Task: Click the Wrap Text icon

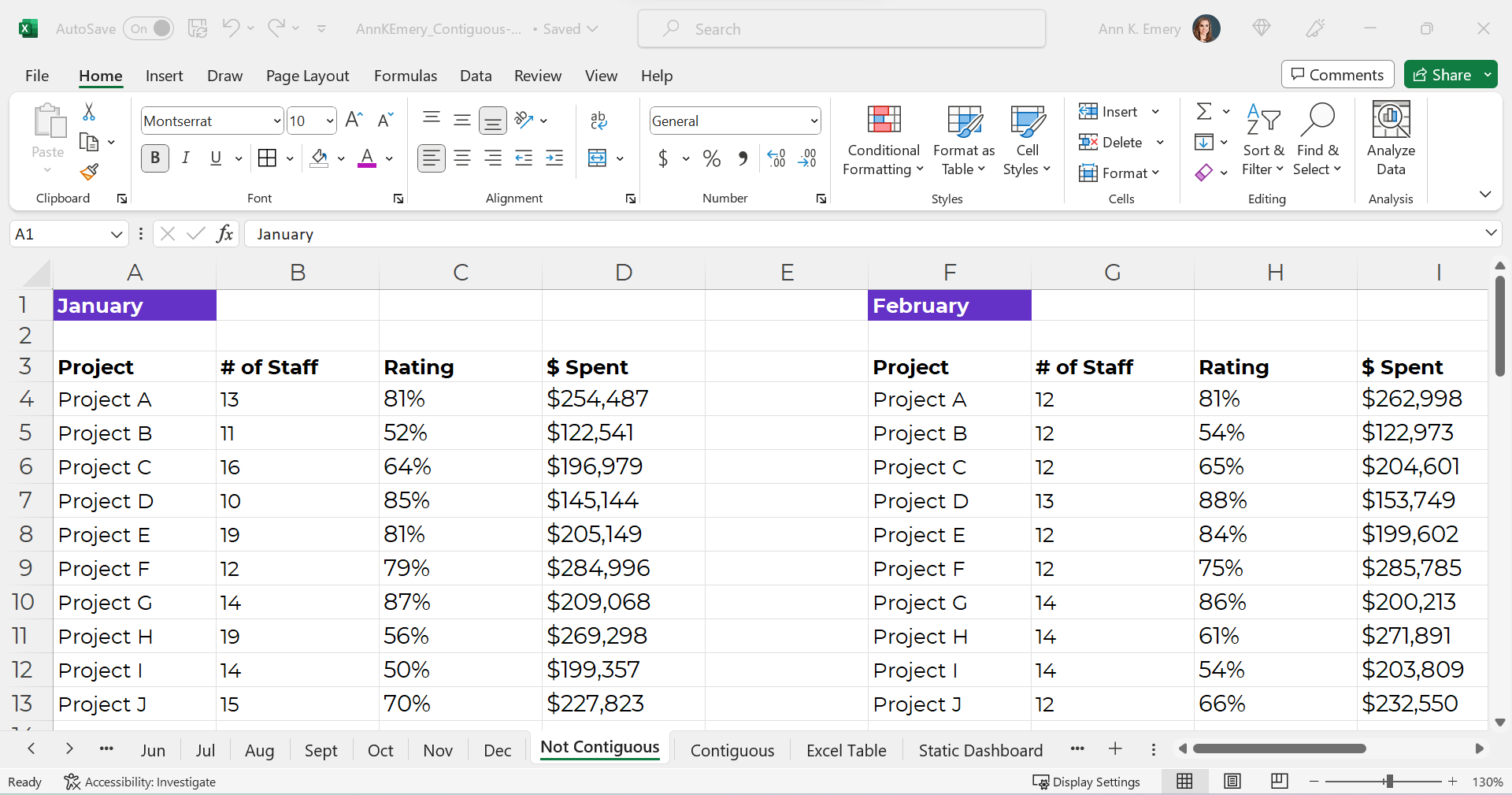Action: [598, 121]
